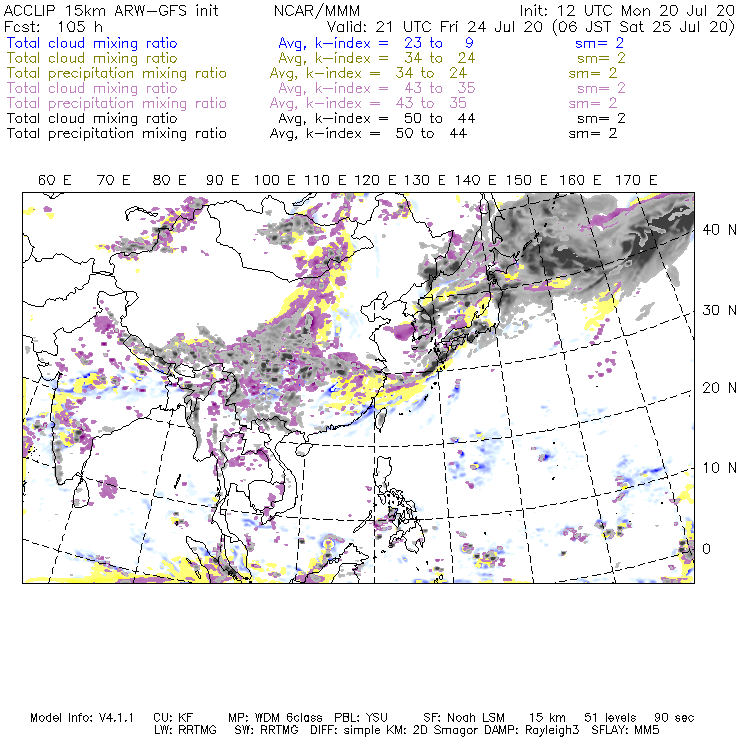
Task: Click the "90 sec" timestep text
Action: tap(674, 718)
